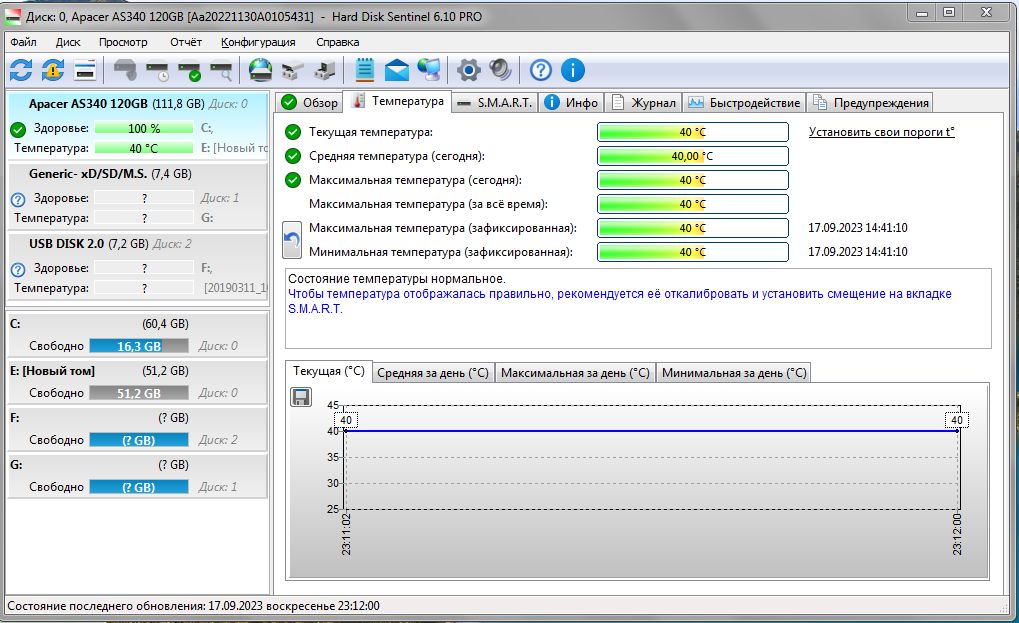Viewport: 1019px width, 623px height.
Task: Click the E: free space 51,2 GB bar
Action: click(x=139, y=393)
